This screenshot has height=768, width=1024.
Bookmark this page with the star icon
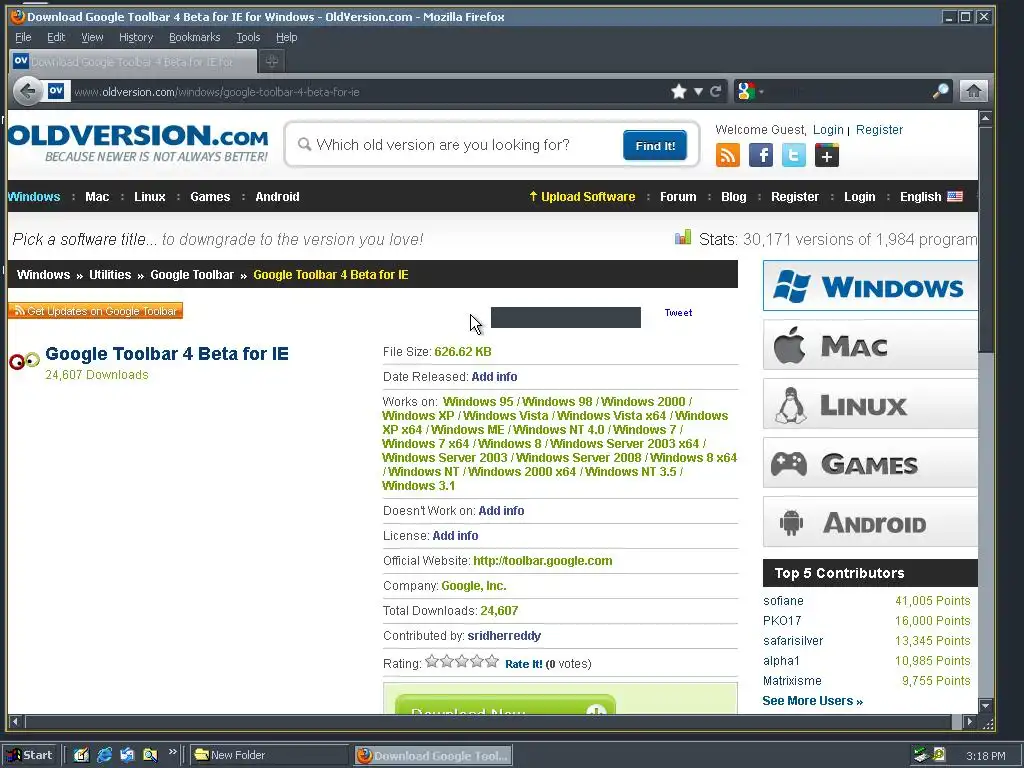(x=679, y=91)
